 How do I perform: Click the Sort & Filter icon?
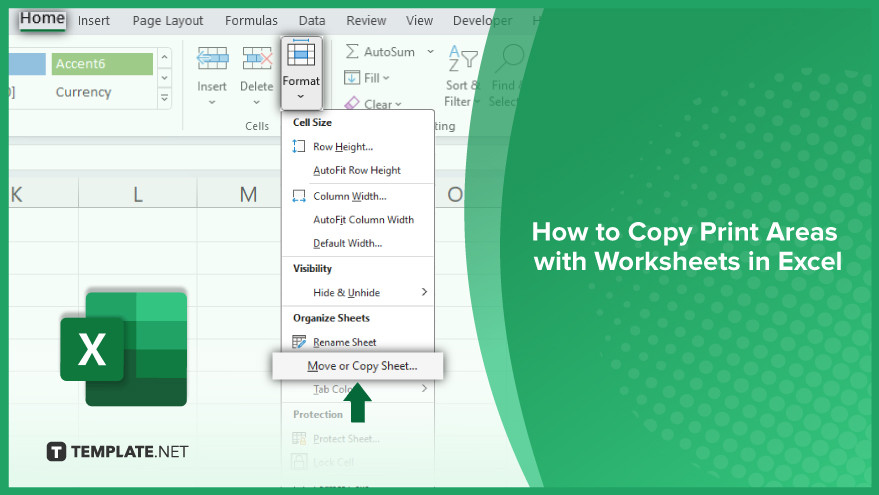463,58
